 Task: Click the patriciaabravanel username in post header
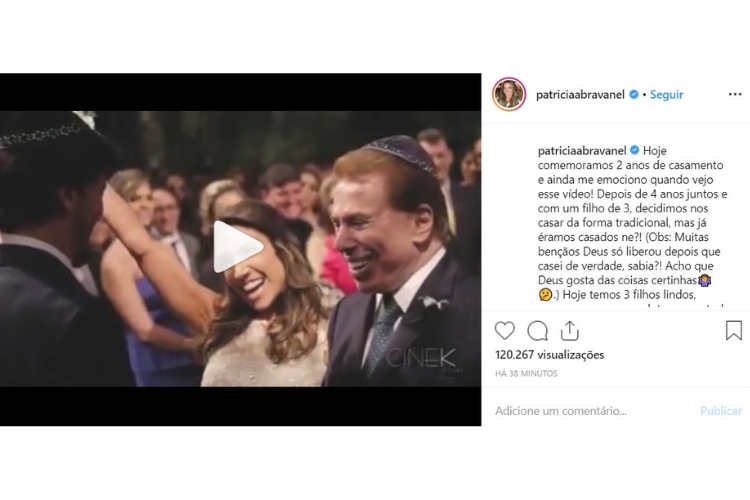pos(580,95)
